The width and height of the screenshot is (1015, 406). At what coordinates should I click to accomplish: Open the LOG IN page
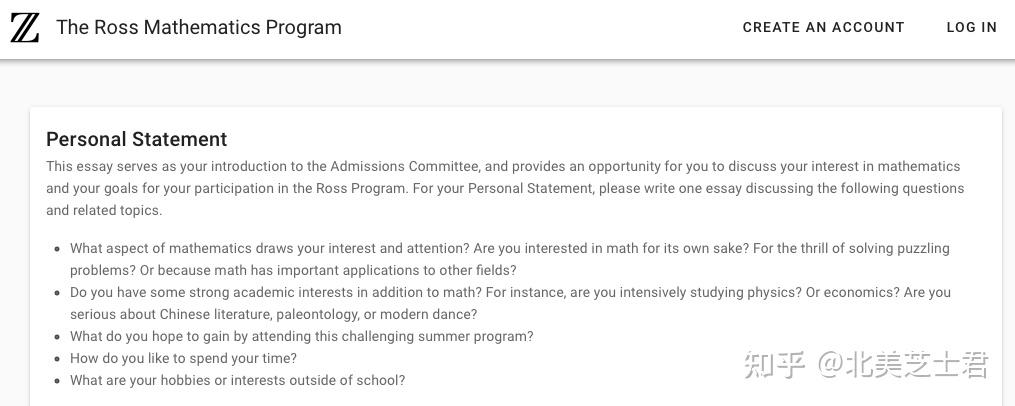tap(972, 28)
